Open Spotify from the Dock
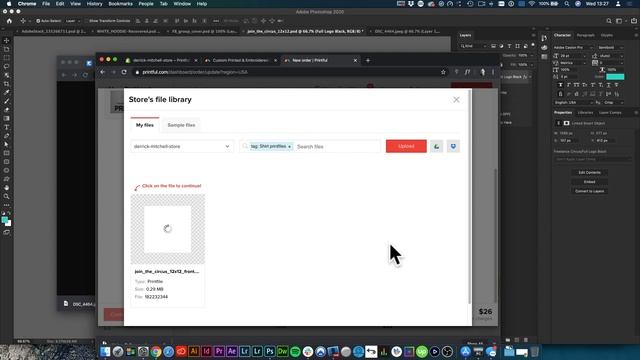 pyautogui.click(x=295, y=351)
